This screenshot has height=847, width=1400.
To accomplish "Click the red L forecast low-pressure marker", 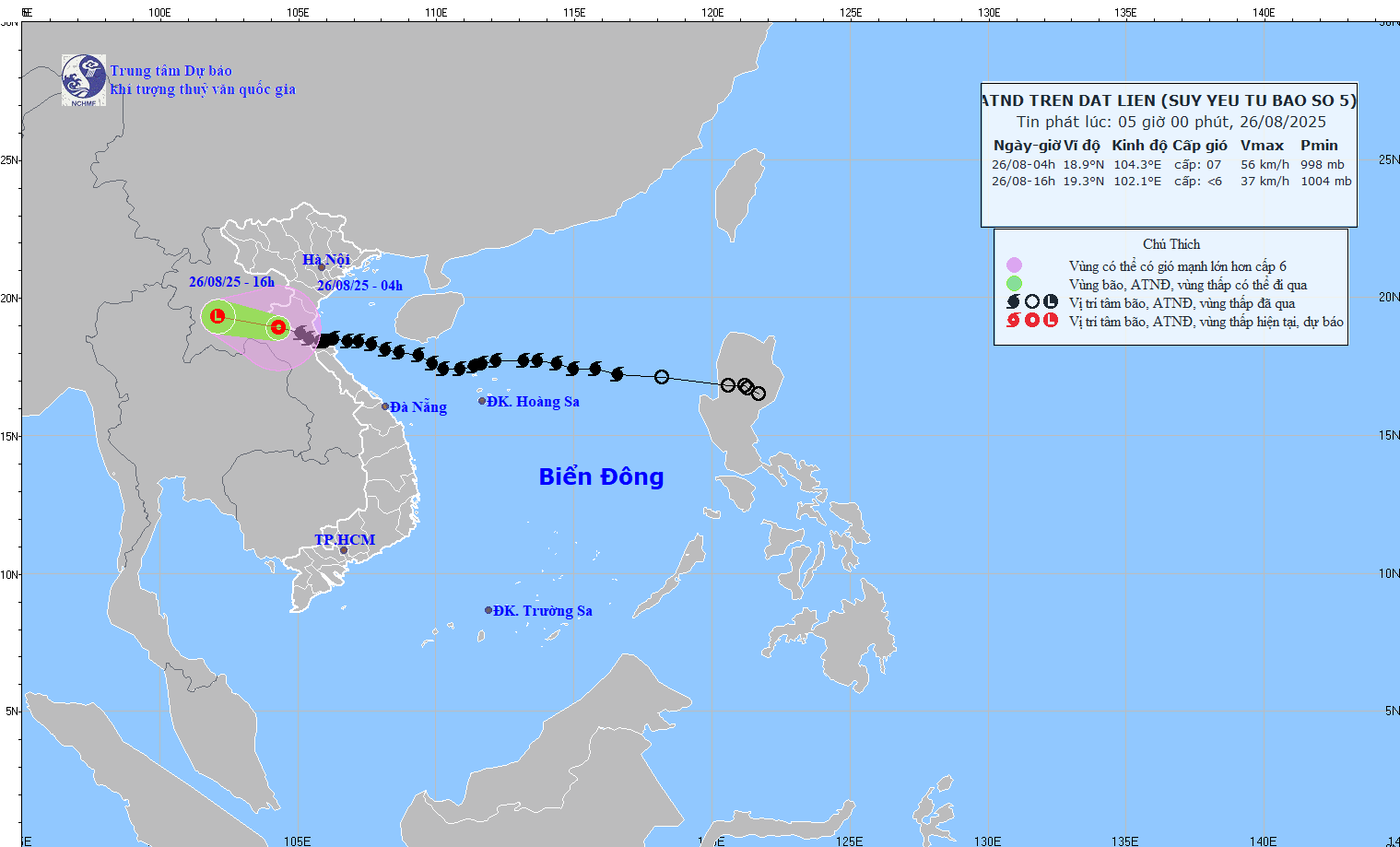I will pos(218,316).
